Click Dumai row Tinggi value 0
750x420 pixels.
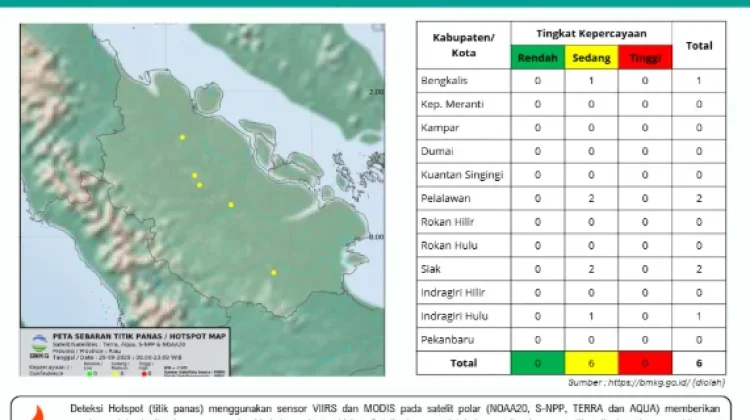[645, 151]
